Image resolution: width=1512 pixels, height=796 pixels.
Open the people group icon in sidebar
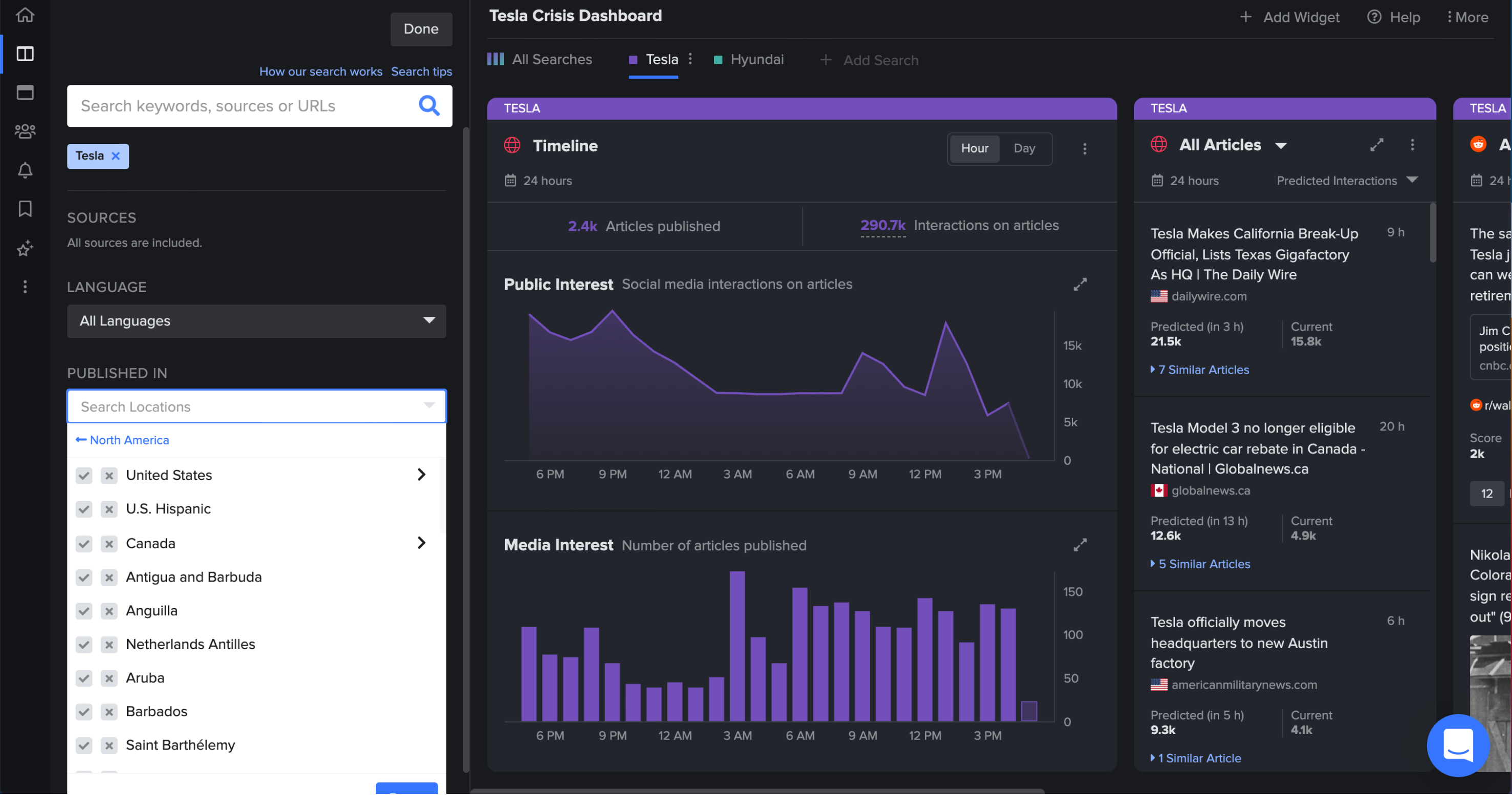25,132
